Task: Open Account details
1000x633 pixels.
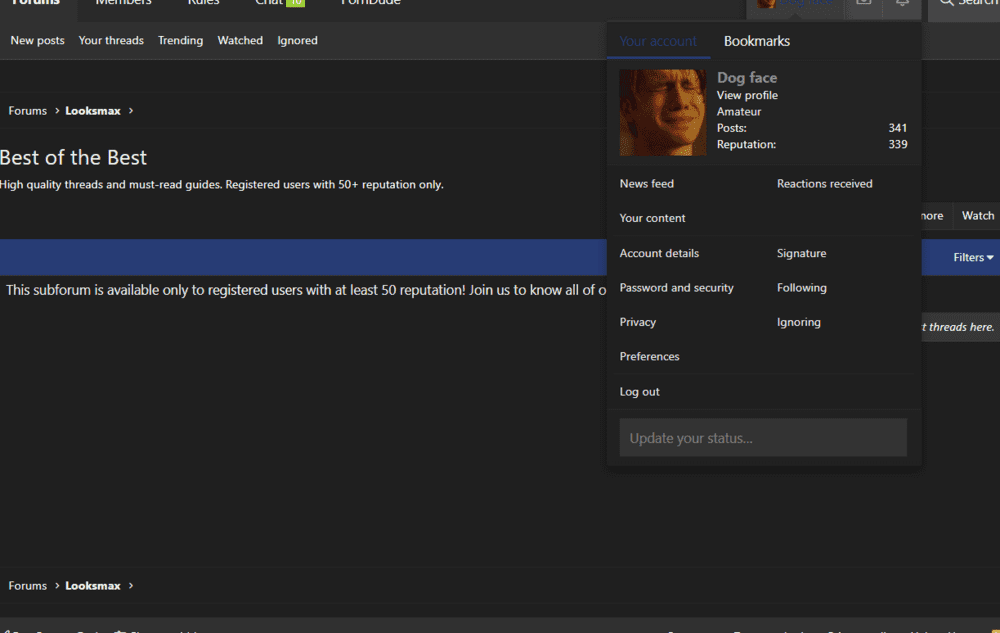Action: click(x=659, y=253)
